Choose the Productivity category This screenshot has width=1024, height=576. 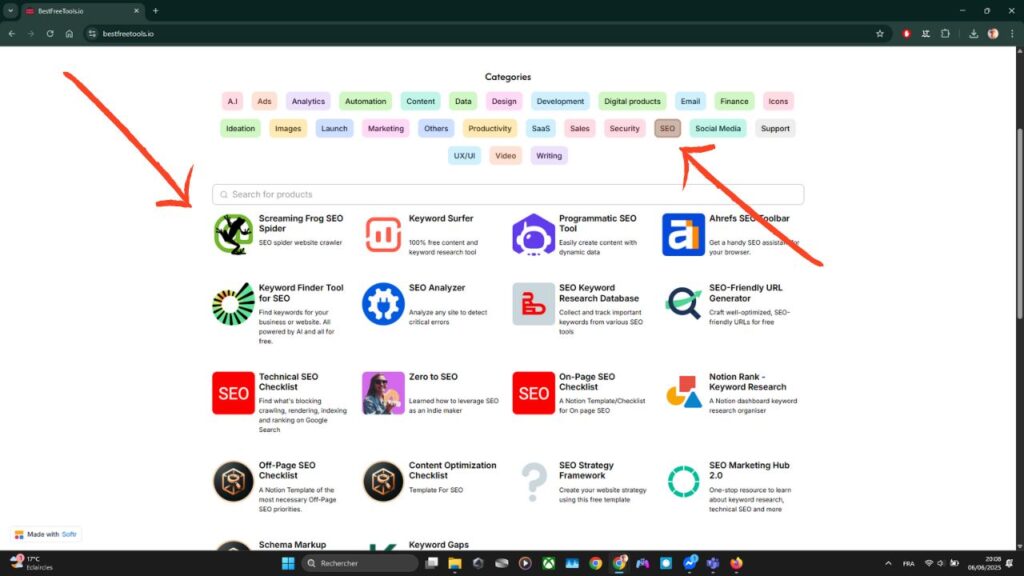pos(490,129)
